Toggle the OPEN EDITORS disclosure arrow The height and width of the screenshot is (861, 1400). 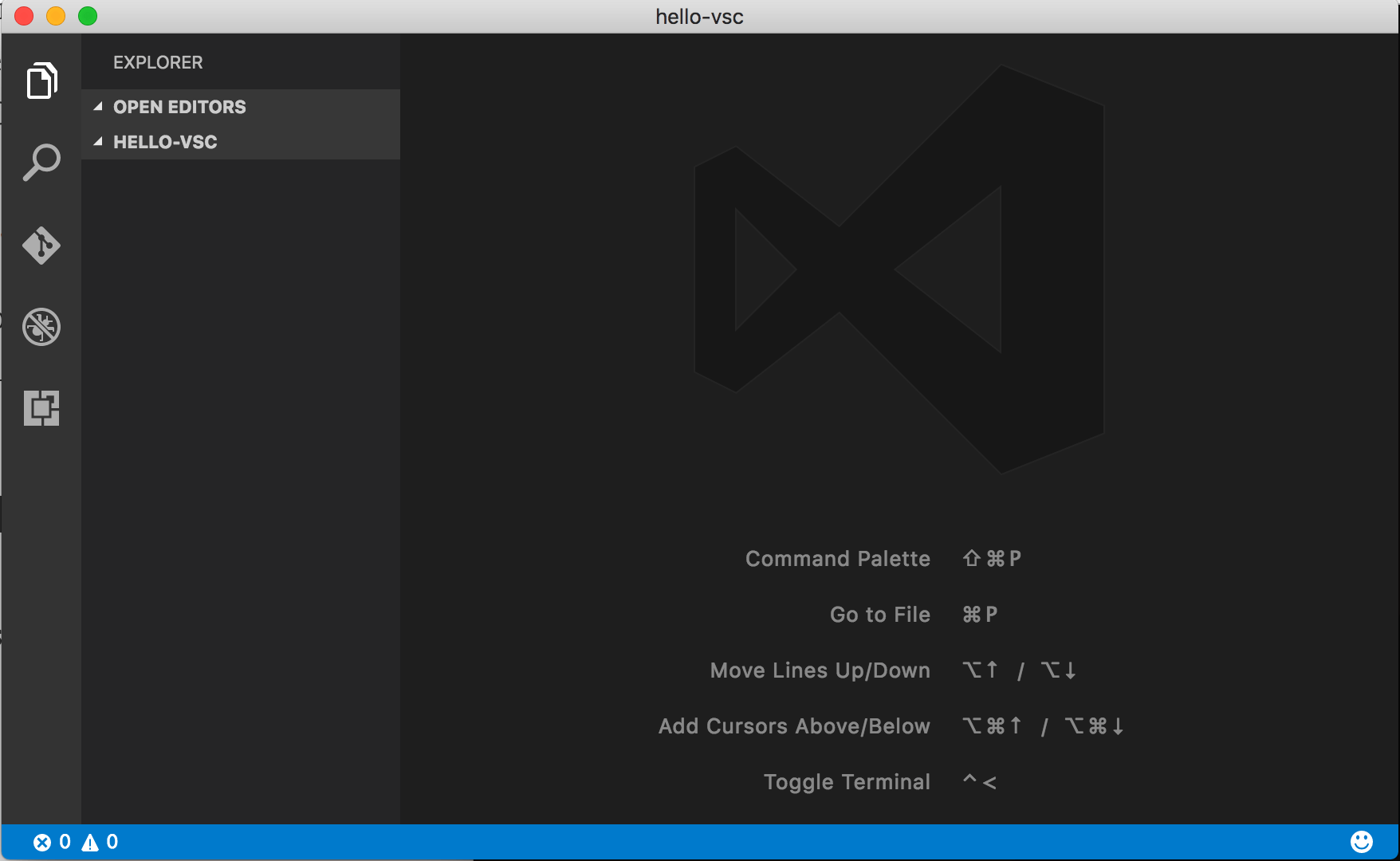[99, 106]
